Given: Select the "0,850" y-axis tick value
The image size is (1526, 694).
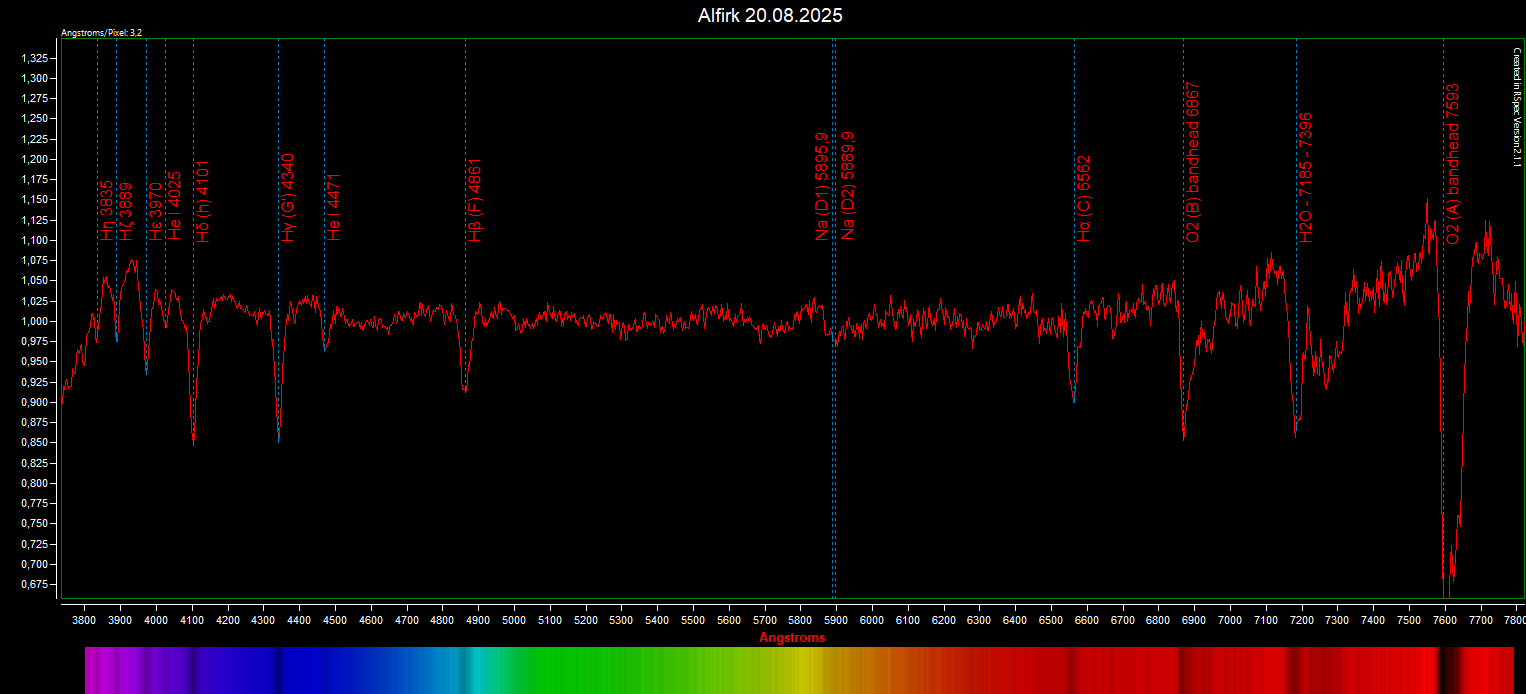Looking at the screenshot, I should tap(34, 443).
